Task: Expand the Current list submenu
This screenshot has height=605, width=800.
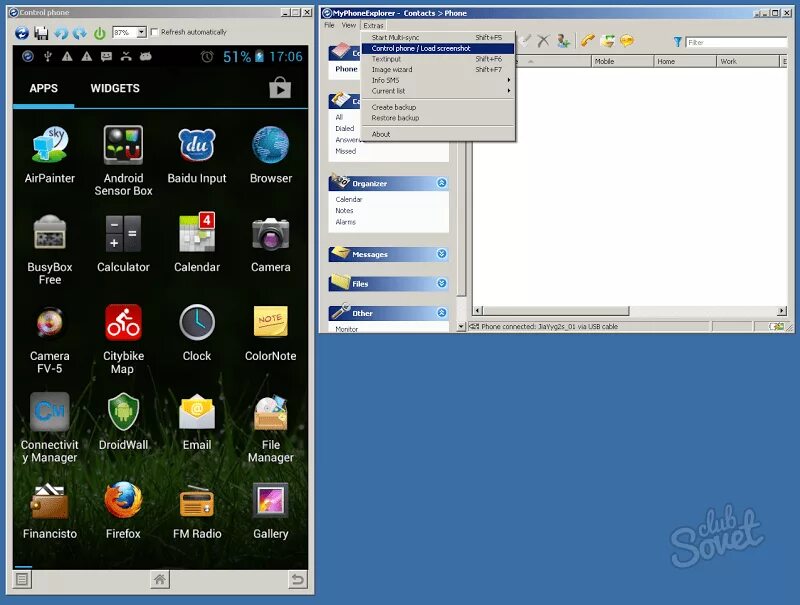Action: [438, 91]
